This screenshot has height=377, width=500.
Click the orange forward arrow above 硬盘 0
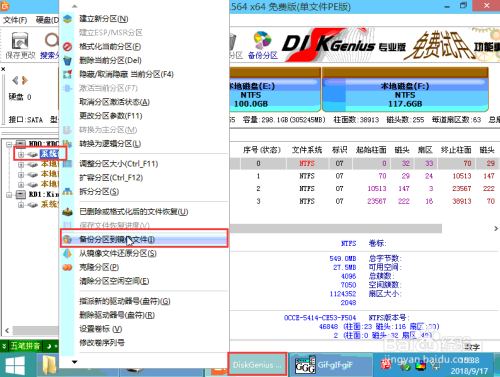coord(25,80)
